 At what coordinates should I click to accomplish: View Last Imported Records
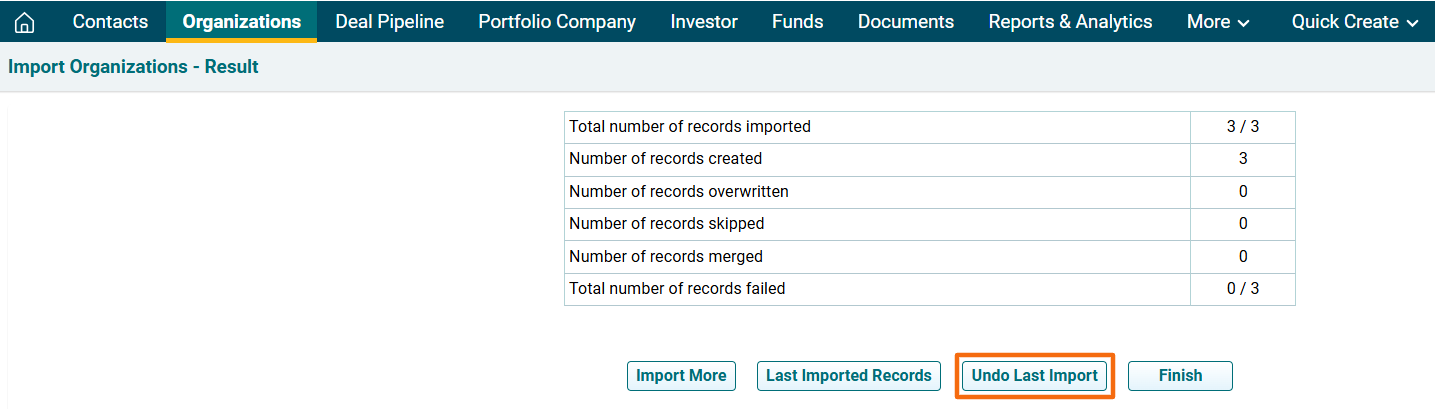pyautogui.click(x=848, y=376)
